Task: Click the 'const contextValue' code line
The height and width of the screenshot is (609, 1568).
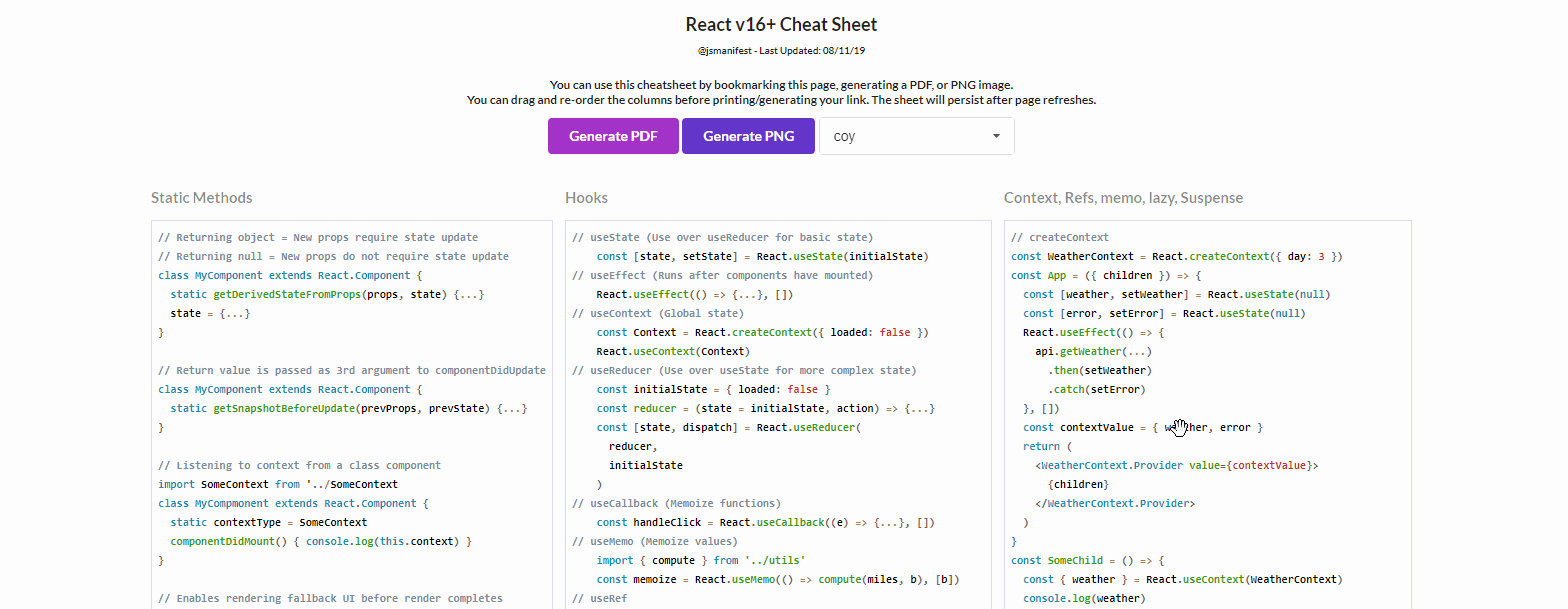Action: click(x=1143, y=427)
